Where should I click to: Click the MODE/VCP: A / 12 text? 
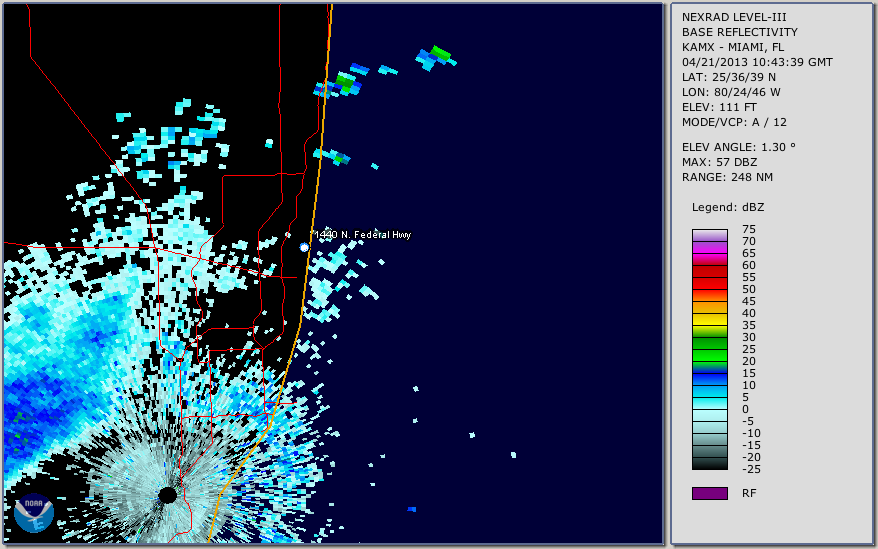(734, 122)
